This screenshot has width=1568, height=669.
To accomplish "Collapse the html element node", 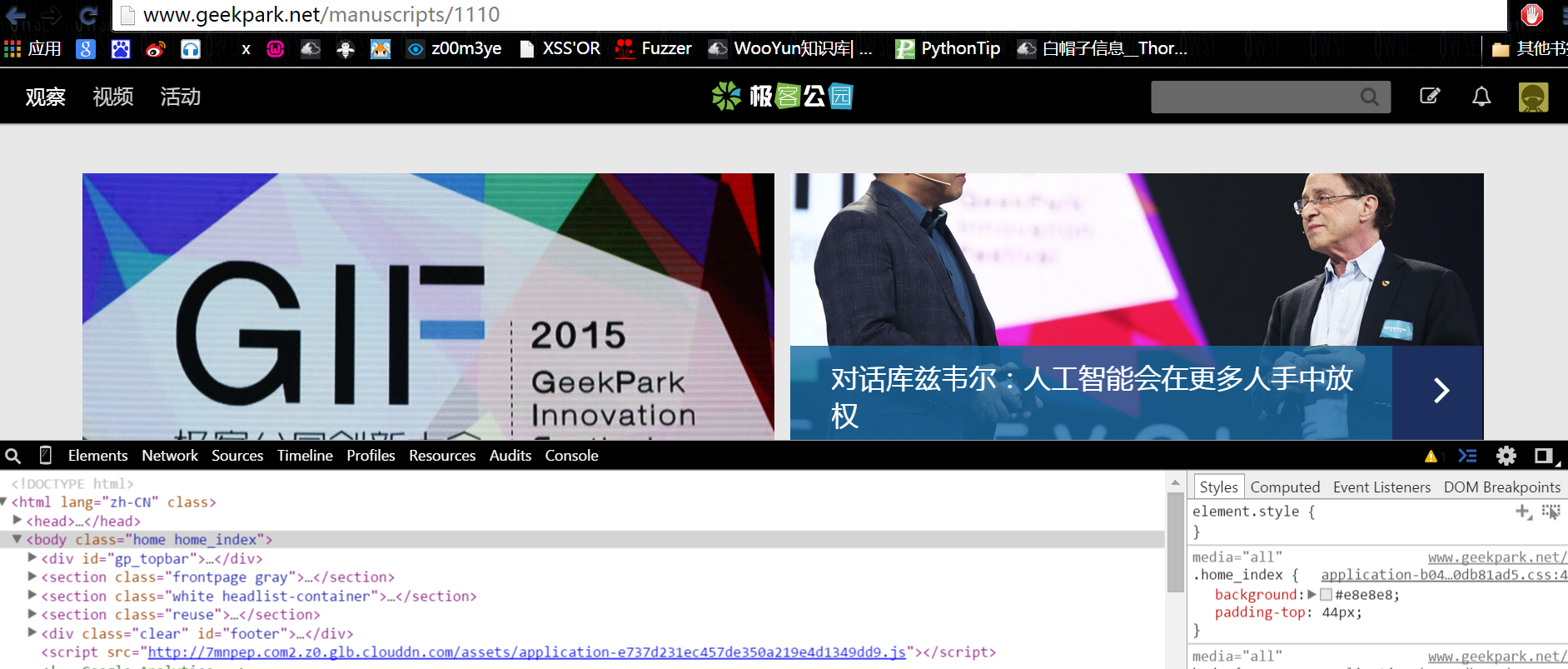I will pos(3,502).
